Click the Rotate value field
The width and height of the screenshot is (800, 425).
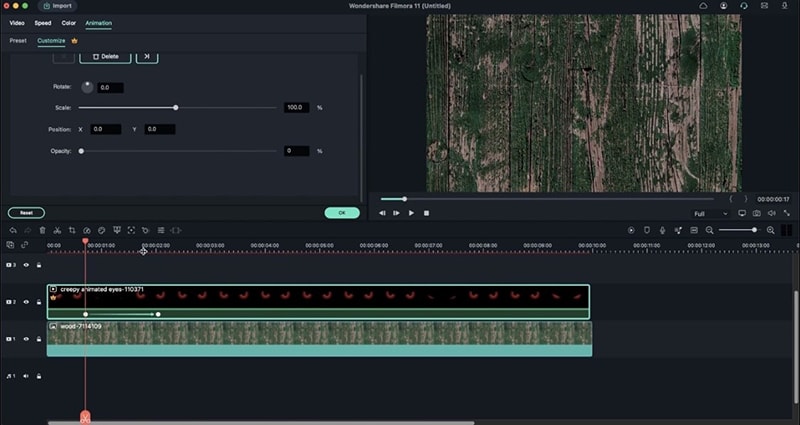point(110,88)
